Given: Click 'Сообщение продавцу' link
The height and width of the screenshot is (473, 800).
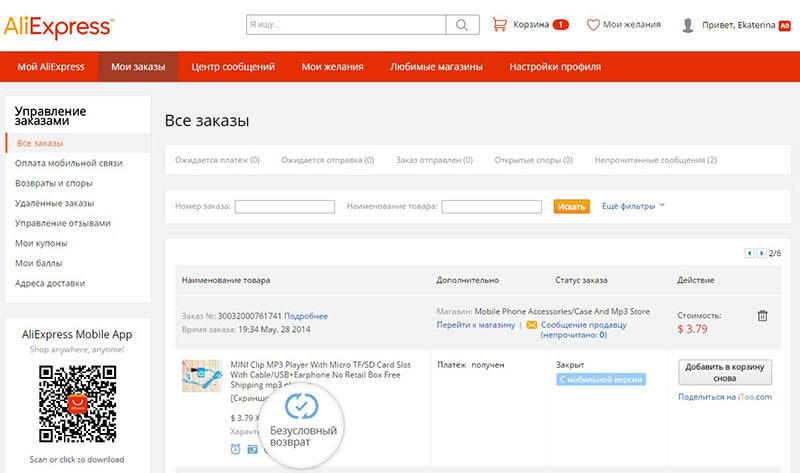Looking at the screenshot, I should point(584,325).
